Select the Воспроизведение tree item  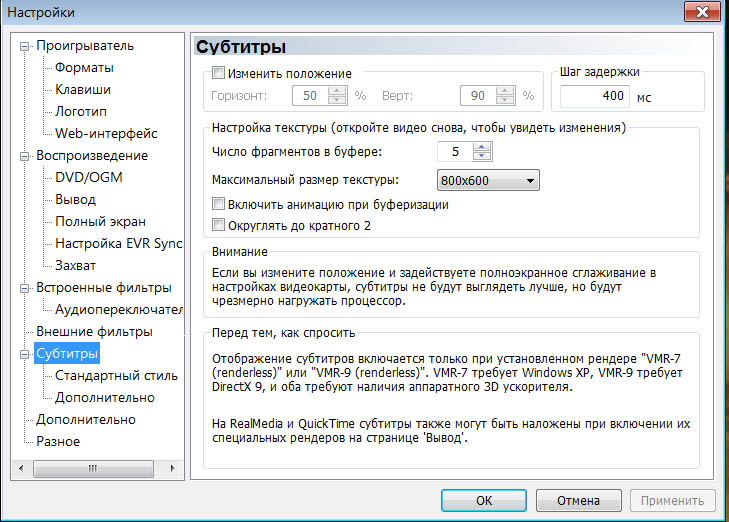(92, 155)
